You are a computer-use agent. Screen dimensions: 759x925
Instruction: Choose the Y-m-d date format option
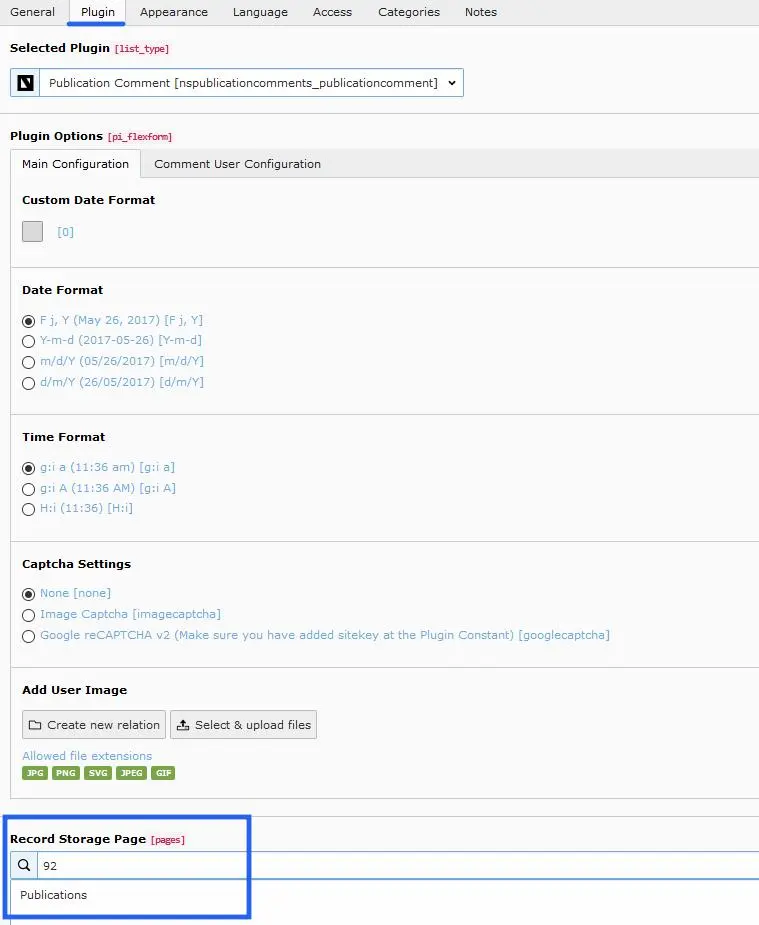(28, 341)
